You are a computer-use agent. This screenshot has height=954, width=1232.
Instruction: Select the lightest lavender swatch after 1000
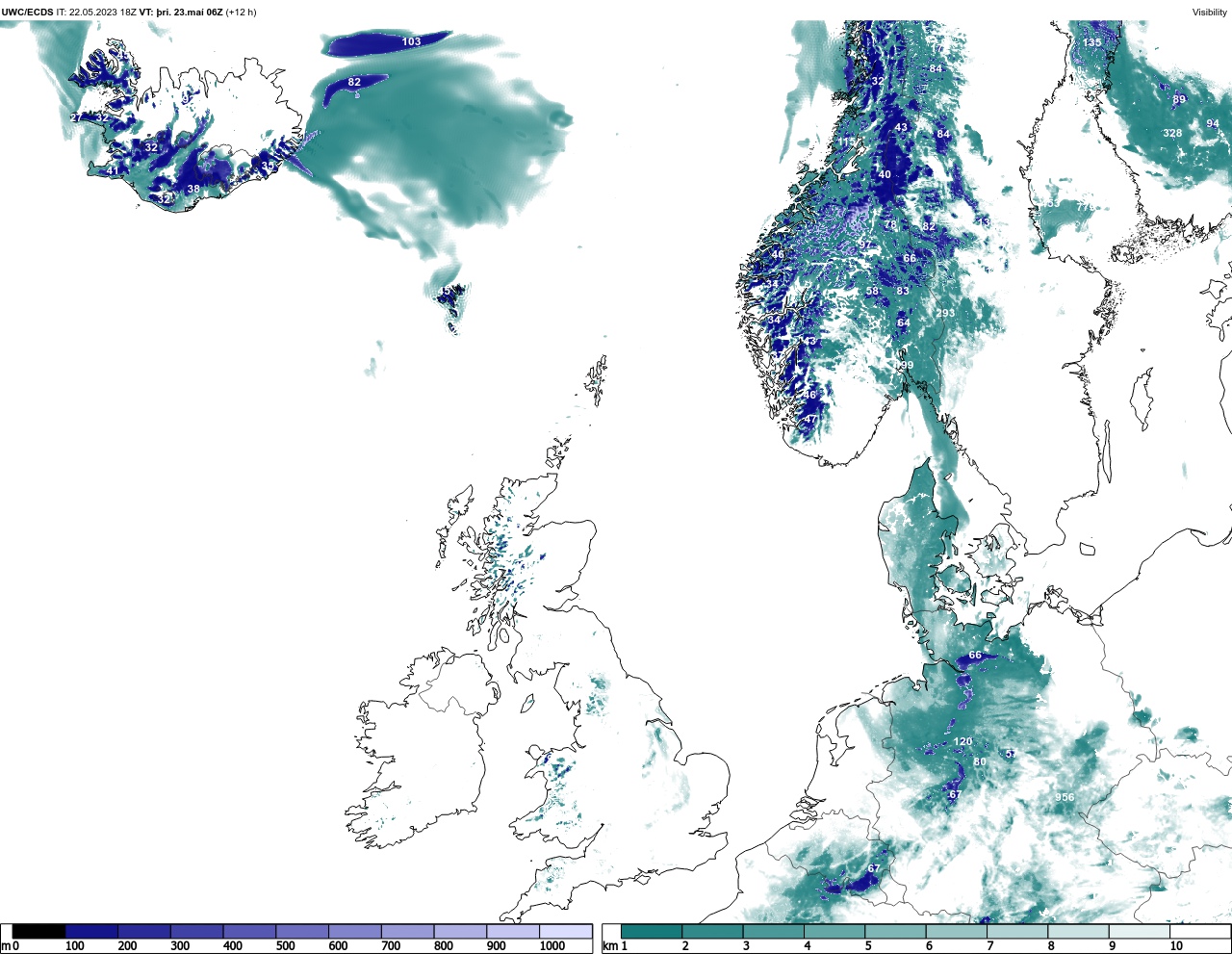tap(565, 932)
